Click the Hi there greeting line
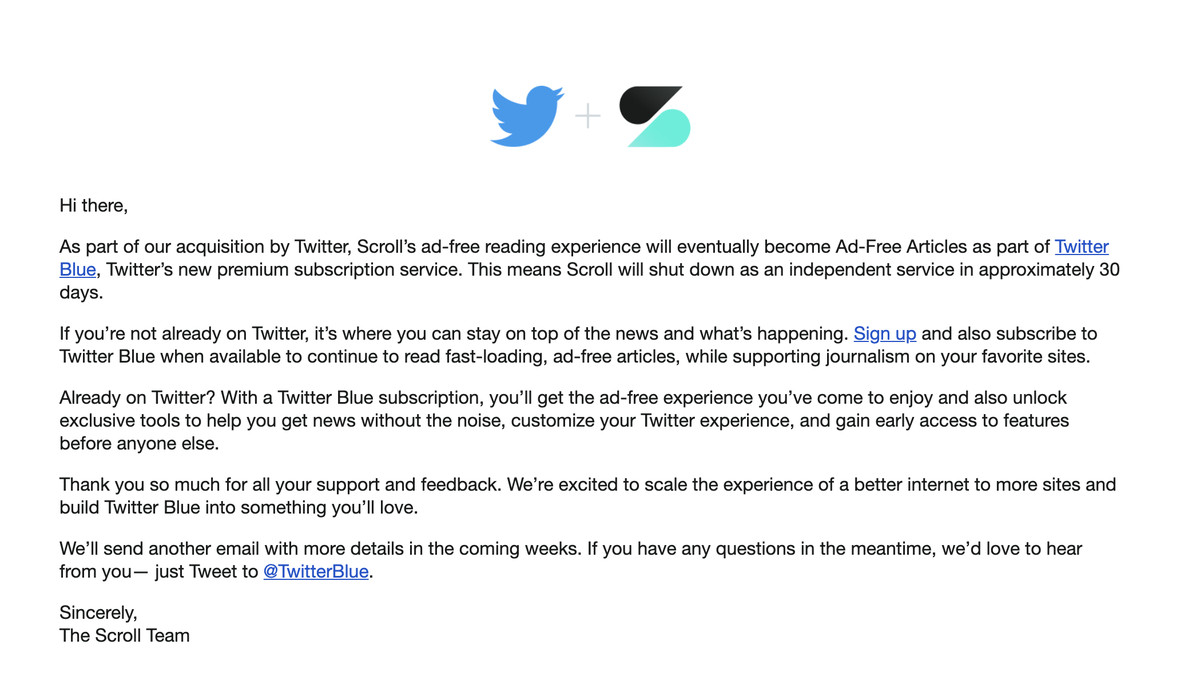This screenshot has height=692, width=1200. pyautogui.click(x=94, y=206)
